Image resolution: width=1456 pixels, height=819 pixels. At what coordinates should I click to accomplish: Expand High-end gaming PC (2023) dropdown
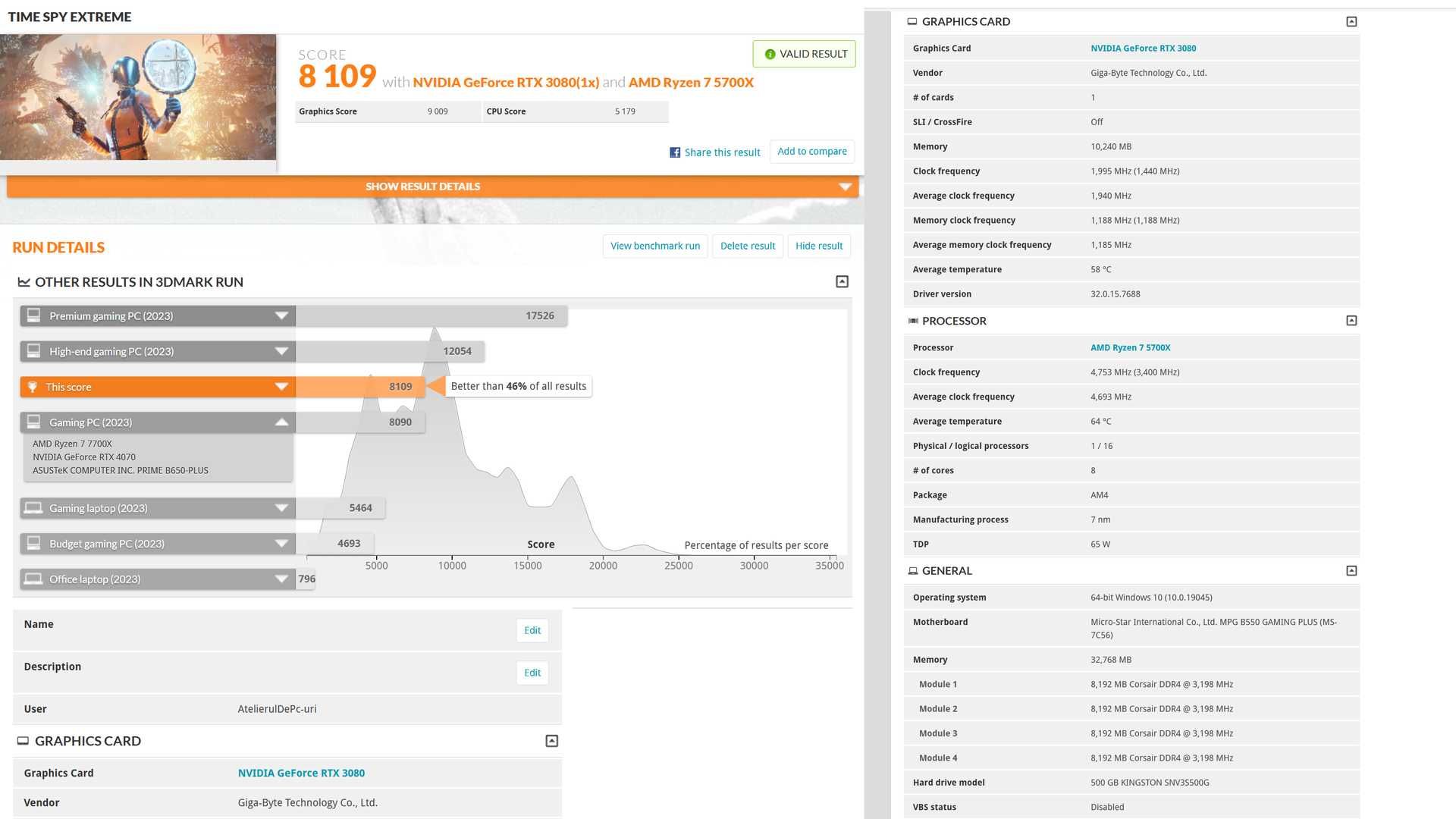pyautogui.click(x=281, y=351)
